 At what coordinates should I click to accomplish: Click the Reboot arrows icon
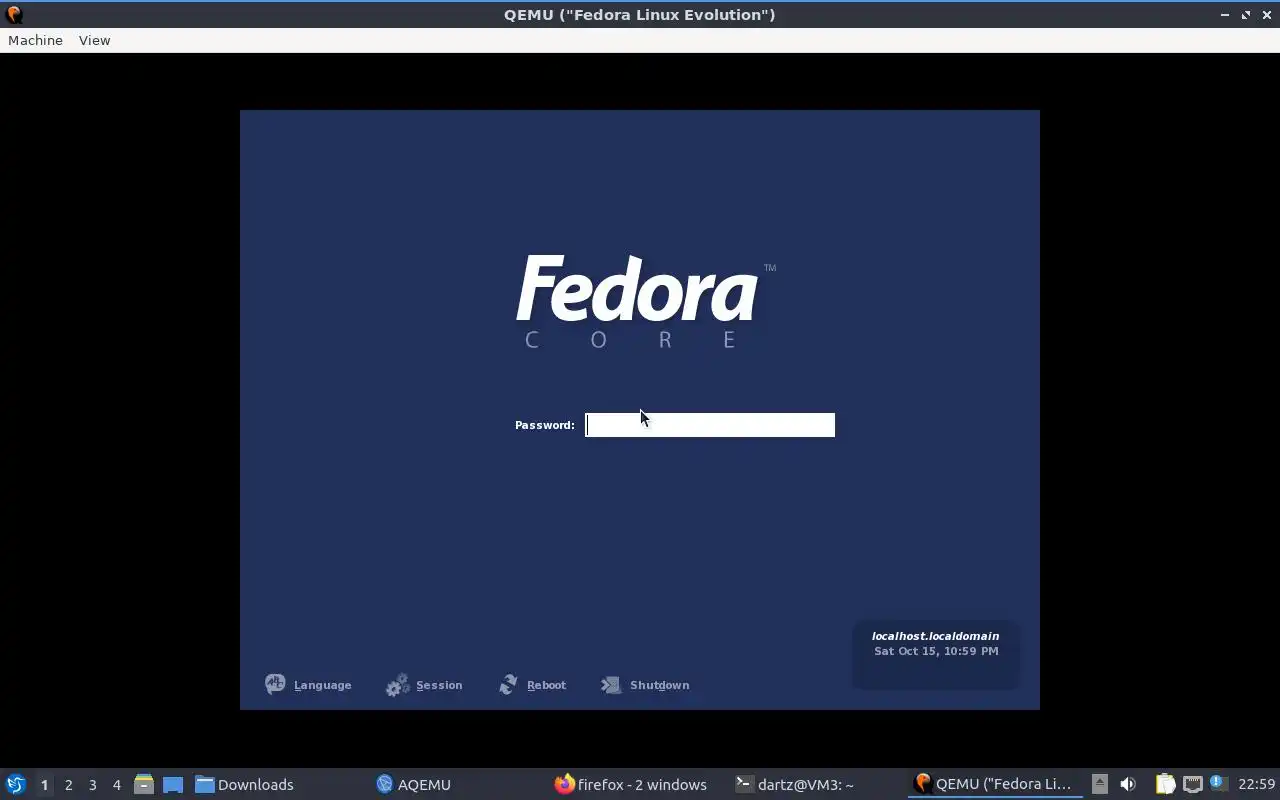click(x=508, y=684)
